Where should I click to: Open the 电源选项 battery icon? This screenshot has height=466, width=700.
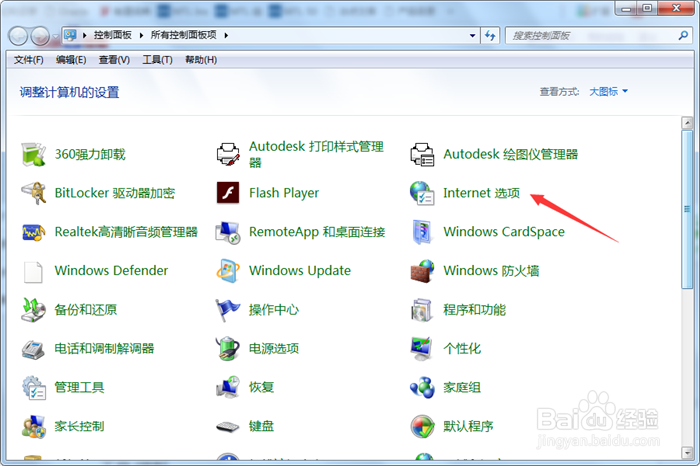click(228, 349)
